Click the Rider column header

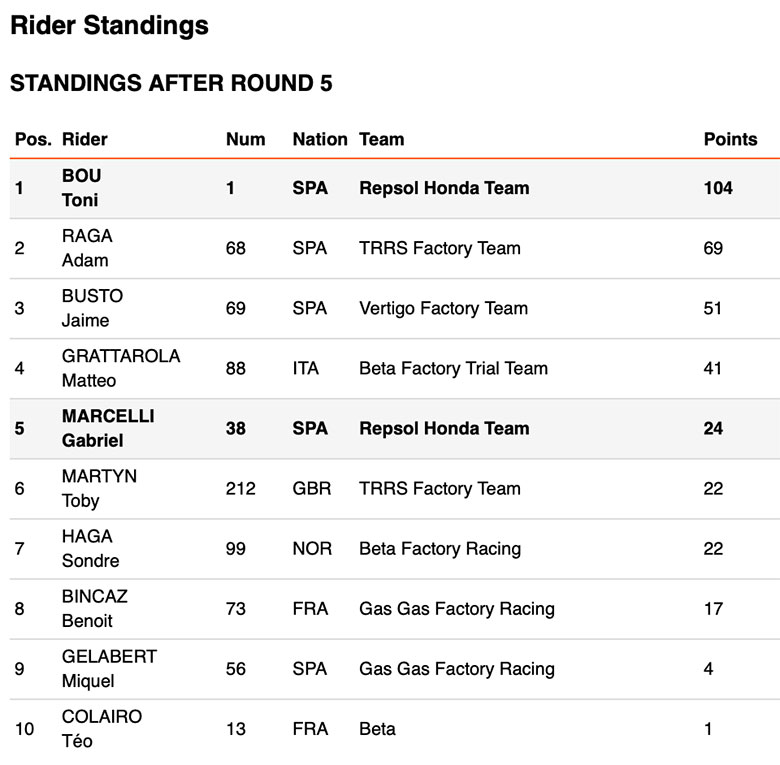click(x=85, y=139)
